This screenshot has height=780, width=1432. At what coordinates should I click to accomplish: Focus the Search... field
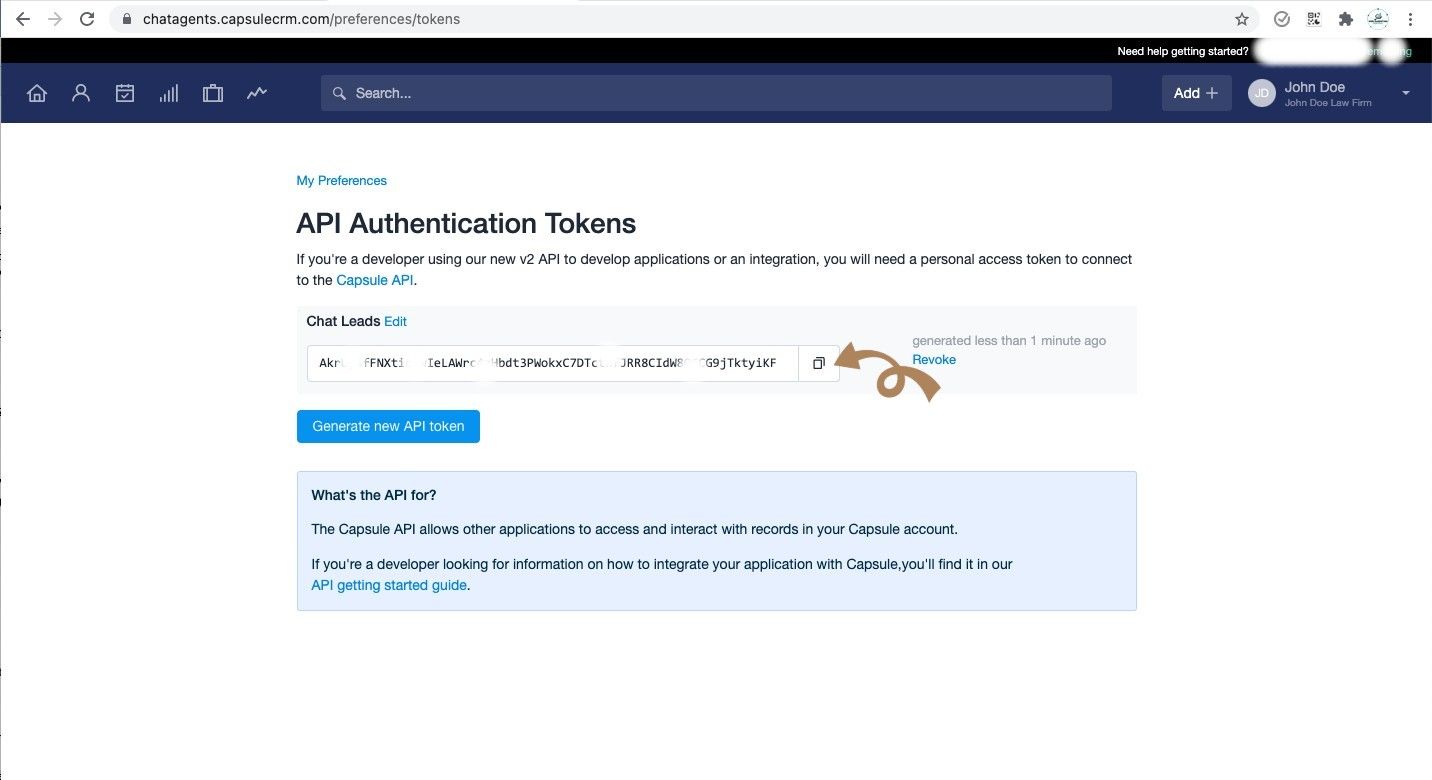point(716,93)
